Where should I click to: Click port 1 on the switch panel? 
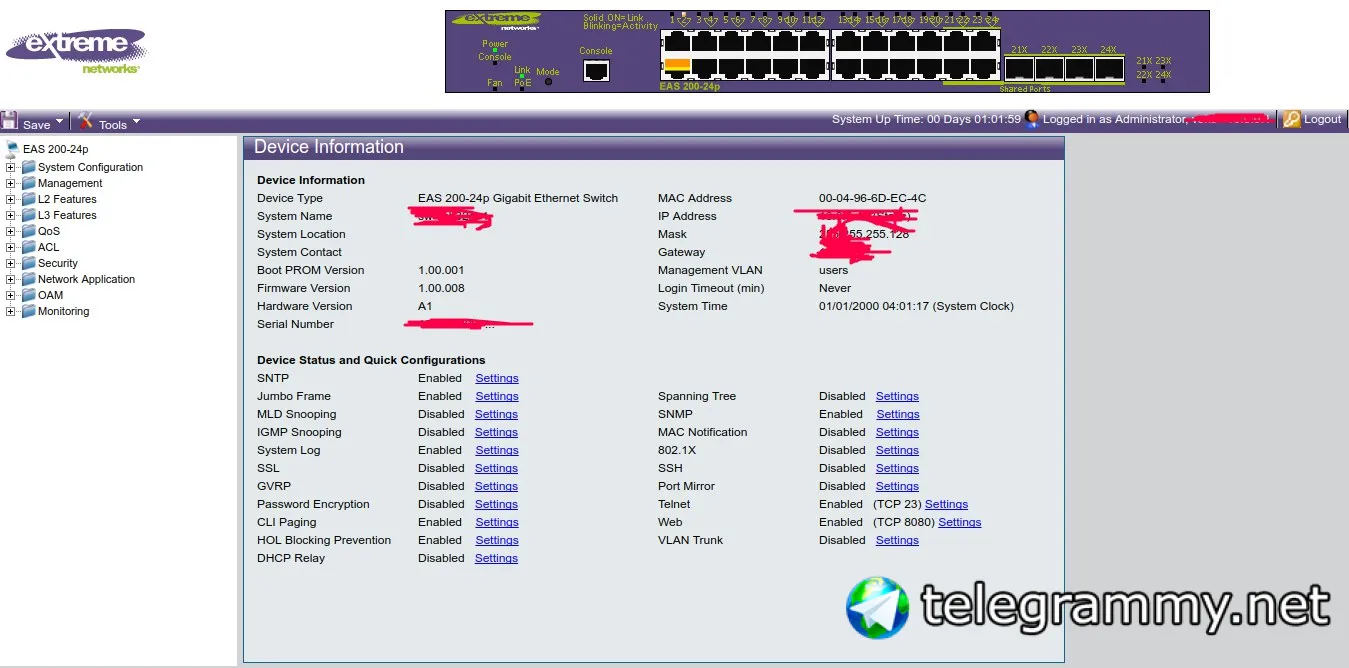[x=677, y=41]
